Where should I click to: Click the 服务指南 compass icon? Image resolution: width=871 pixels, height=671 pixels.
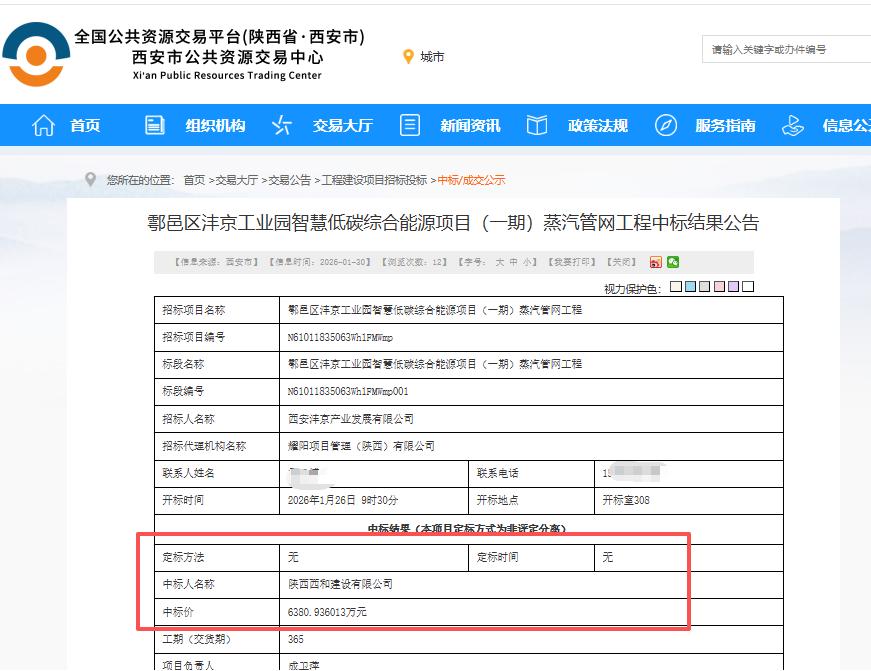666,125
